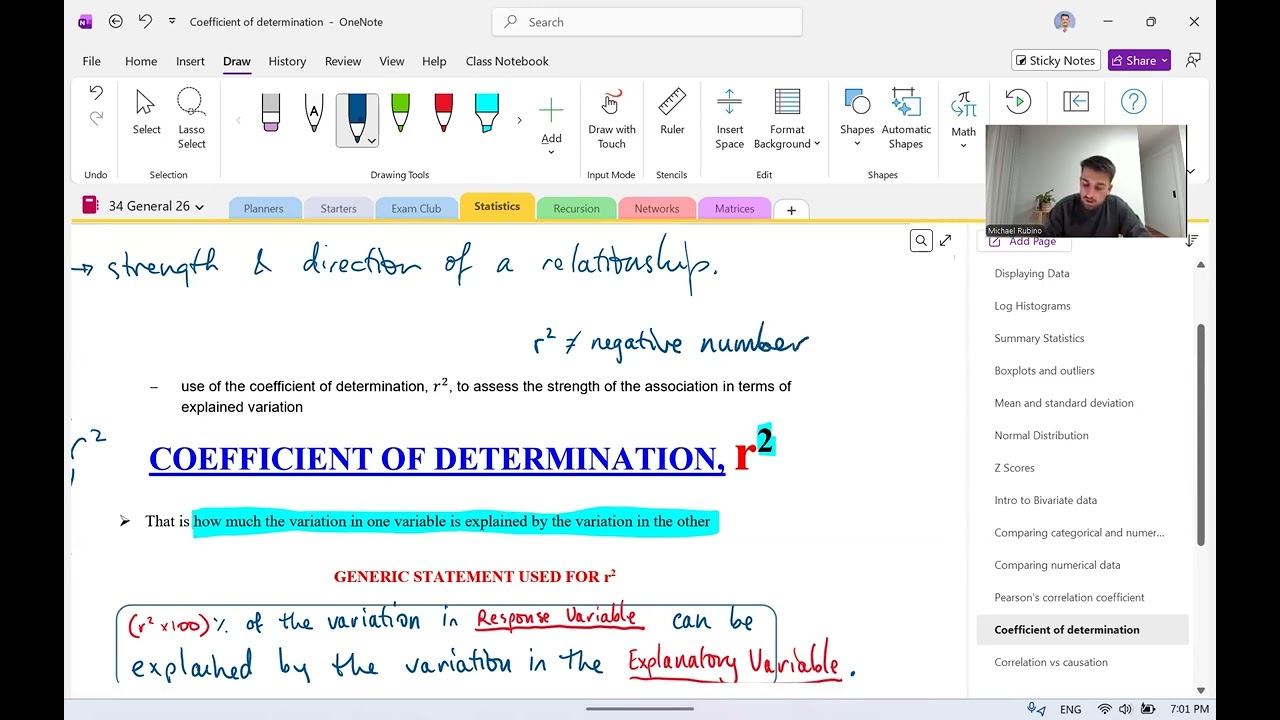Screen dimensions: 1280x720
Task: Select the text mode pen with letter A
Action: coord(314,112)
